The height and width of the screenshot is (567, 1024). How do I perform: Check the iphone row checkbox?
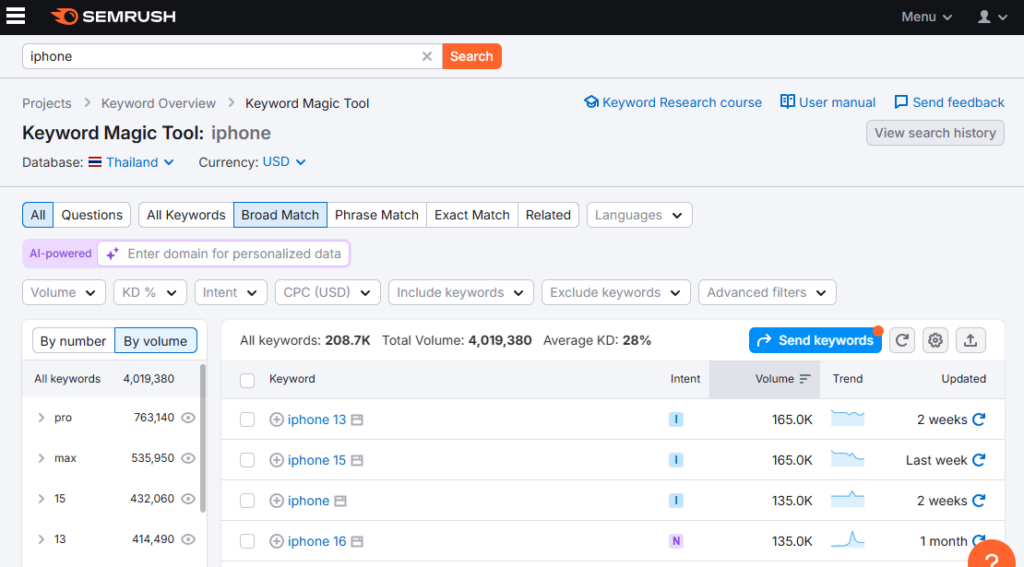247,500
